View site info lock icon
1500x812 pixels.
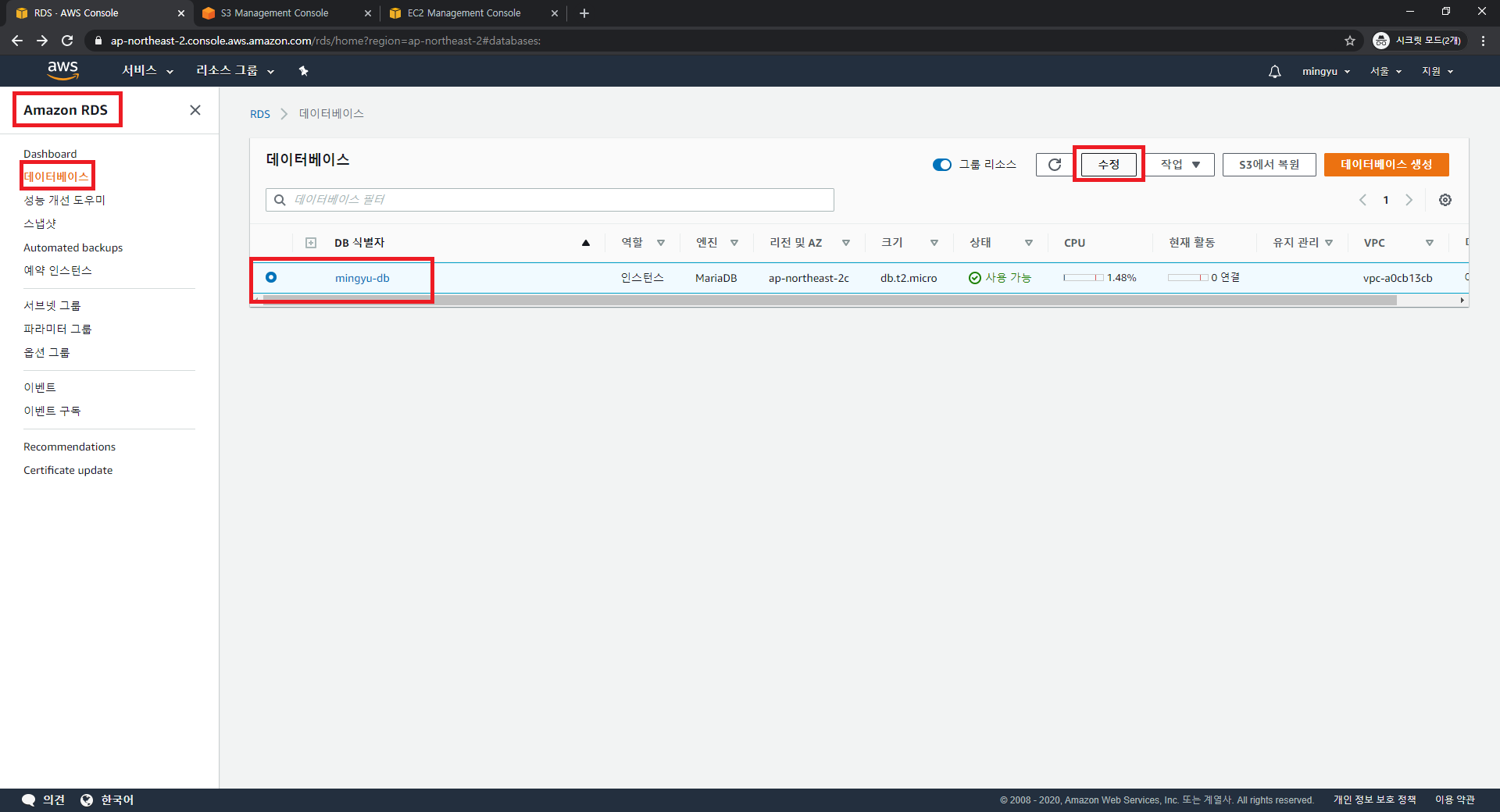(x=98, y=41)
